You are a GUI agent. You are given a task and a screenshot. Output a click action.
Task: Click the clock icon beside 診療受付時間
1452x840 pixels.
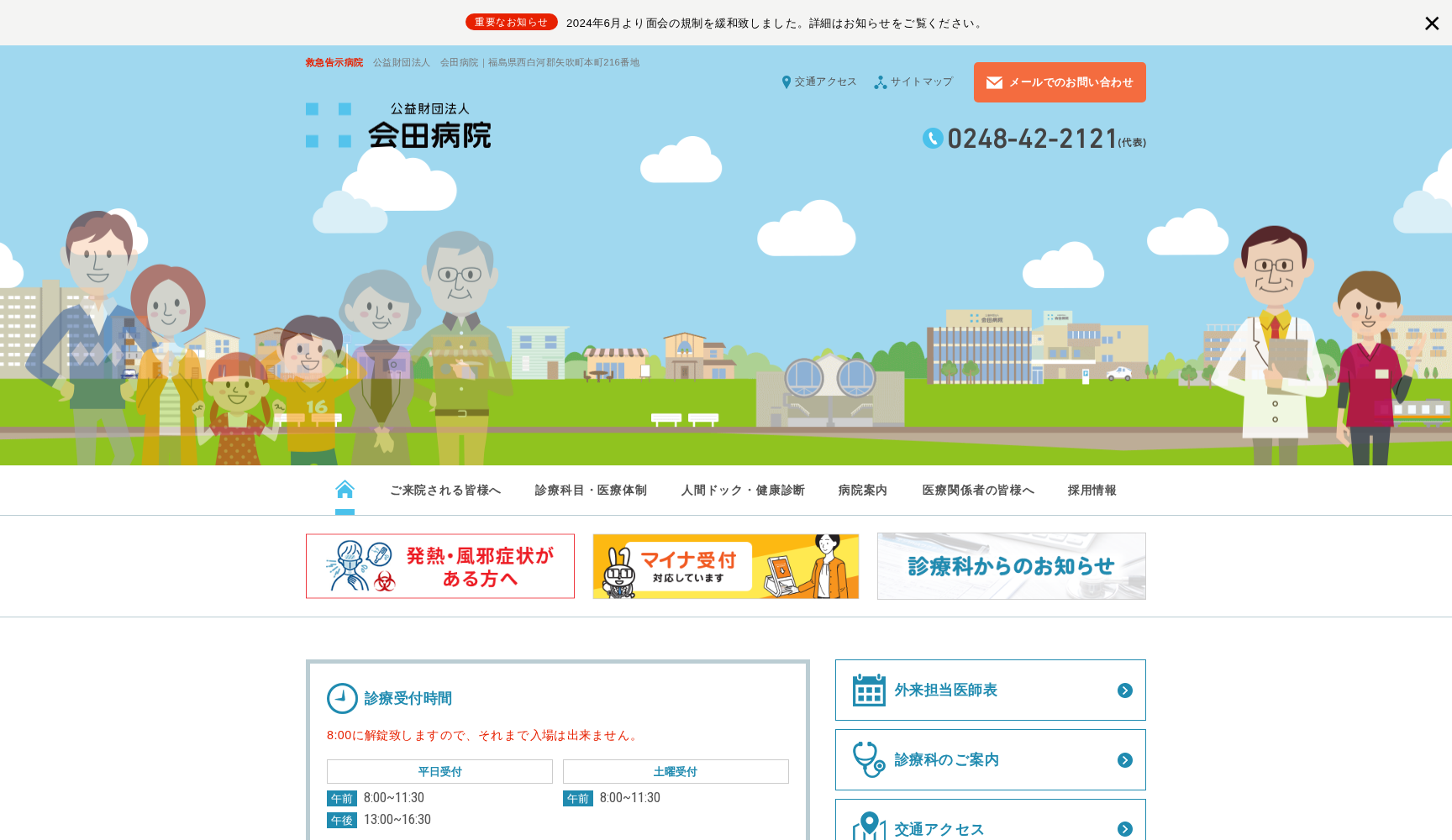pos(341,697)
